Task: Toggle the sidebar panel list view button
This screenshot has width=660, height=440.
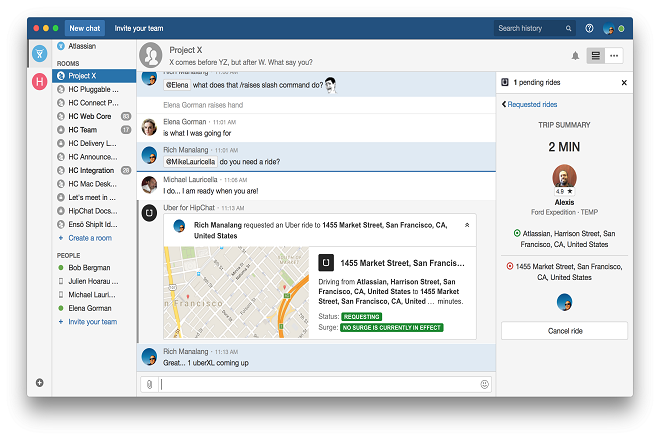Action: click(596, 56)
